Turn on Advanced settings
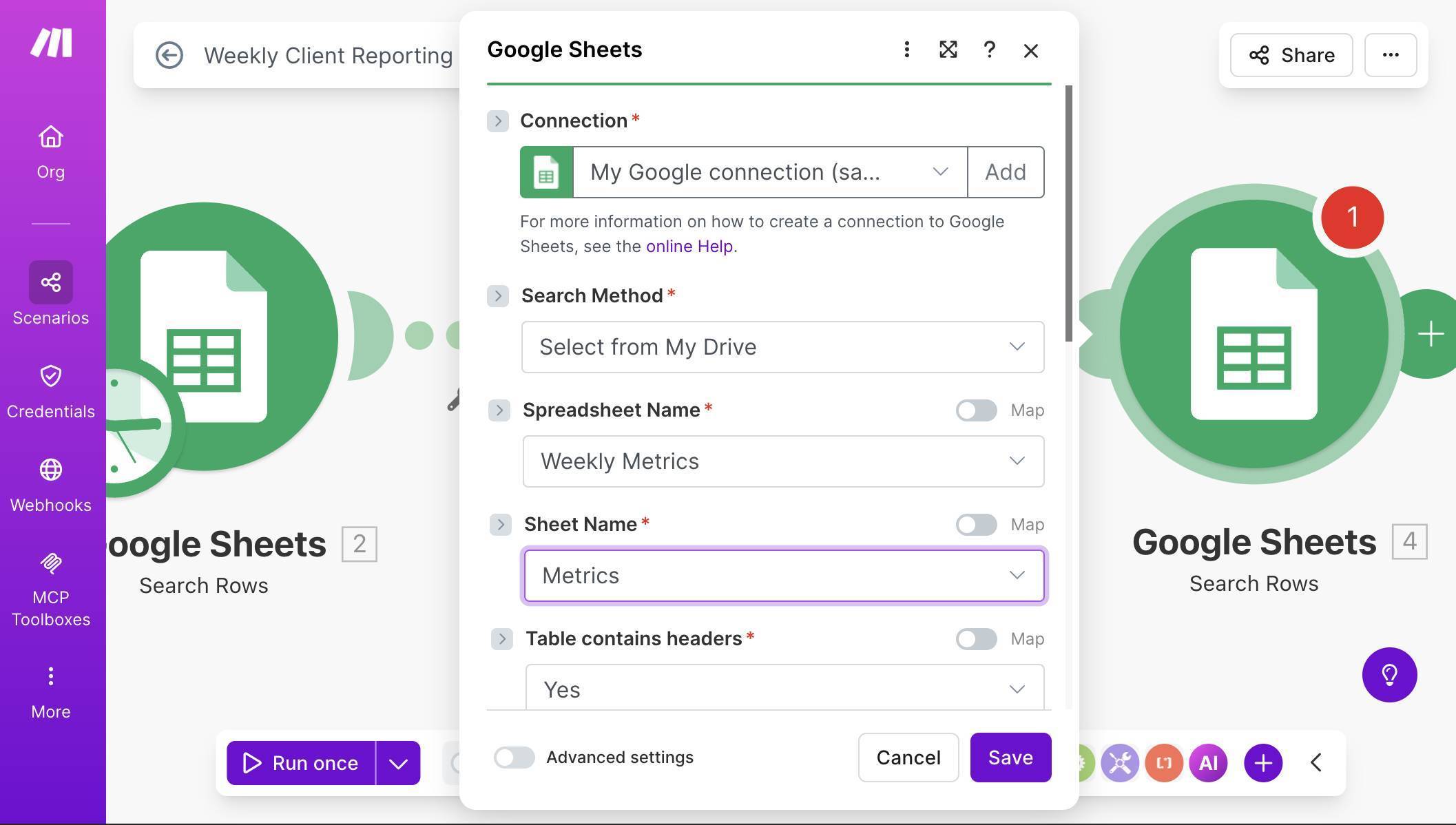Image resolution: width=1456 pixels, height=825 pixels. click(514, 758)
